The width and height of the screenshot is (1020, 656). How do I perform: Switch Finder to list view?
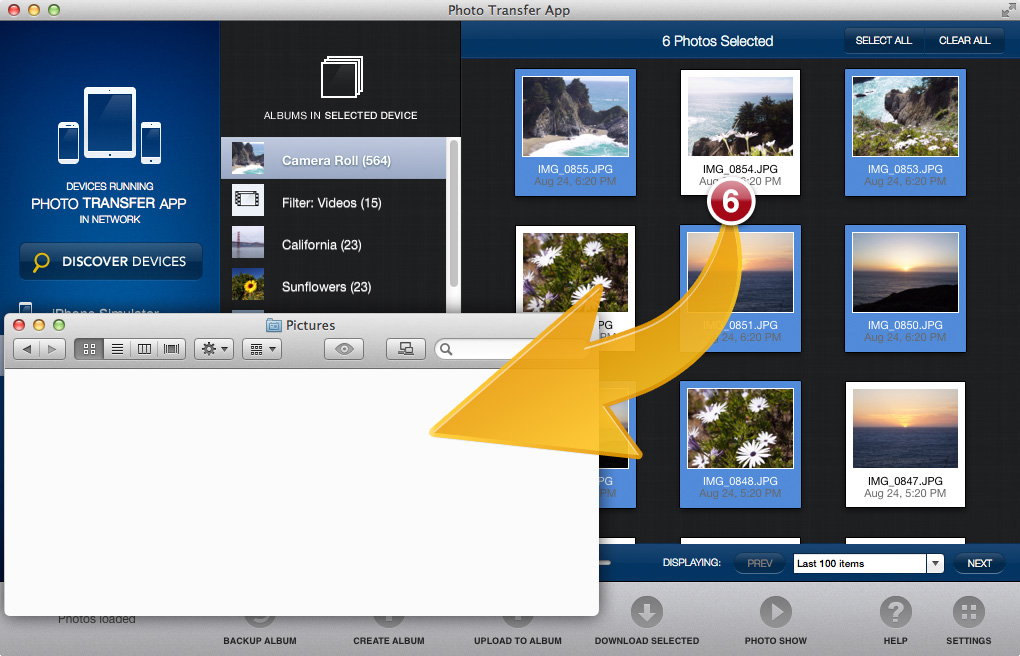click(117, 349)
